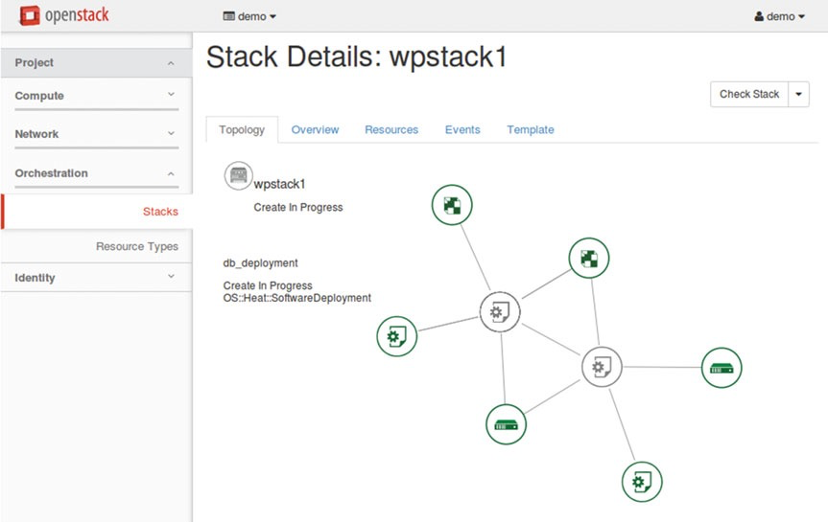Image resolution: width=828 pixels, height=522 pixels.
Task: Click the Check Stack button
Action: tap(749, 94)
